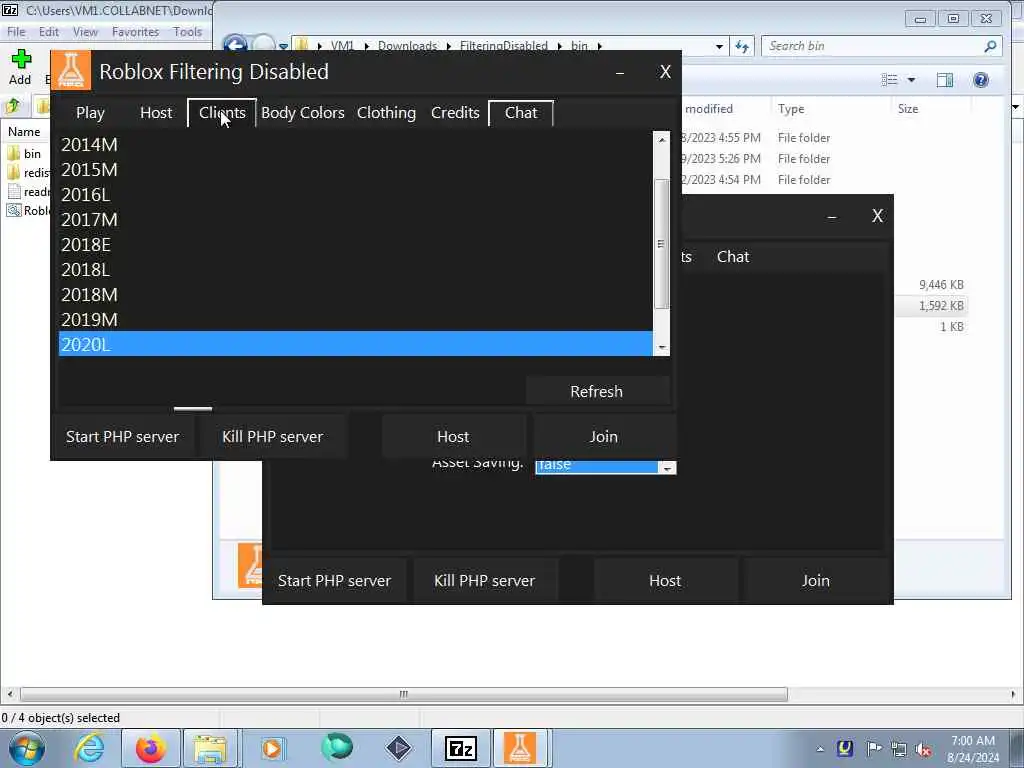Open the Clothing tab
The height and width of the screenshot is (768, 1024).
coord(386,113)
